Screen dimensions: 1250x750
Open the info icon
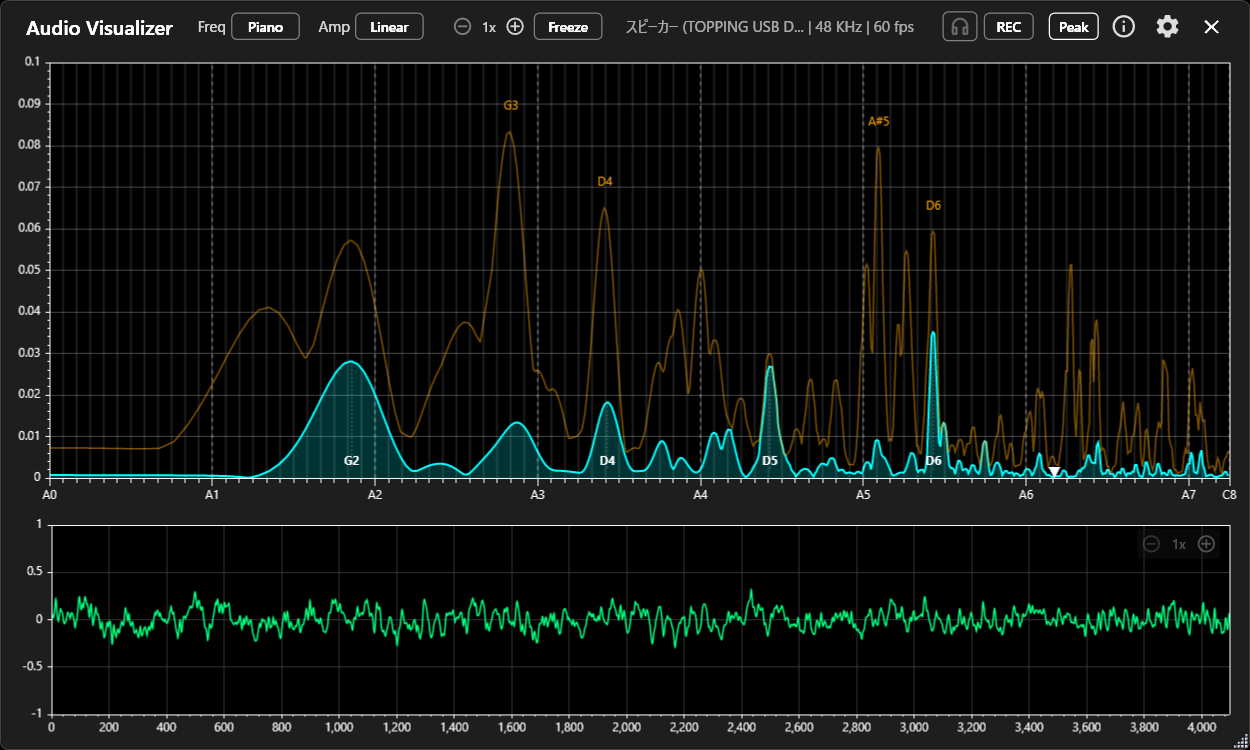pyautogui.click(x=1124, y=27)
